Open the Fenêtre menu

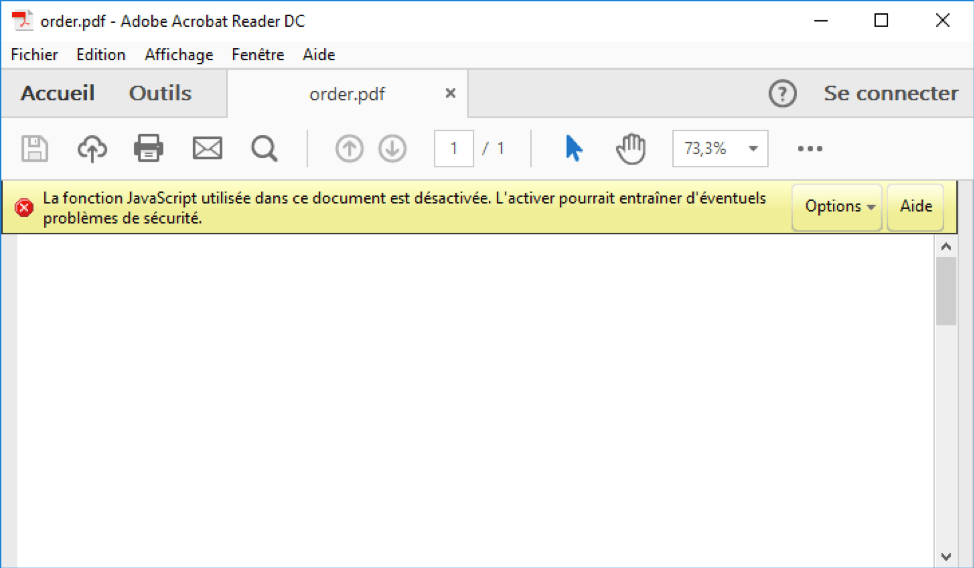(x=258, y=55)
